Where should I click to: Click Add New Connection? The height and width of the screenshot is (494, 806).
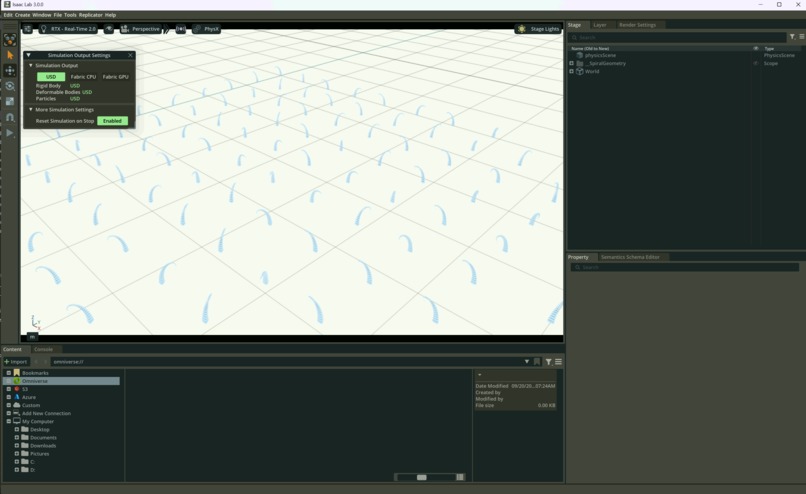46,413
